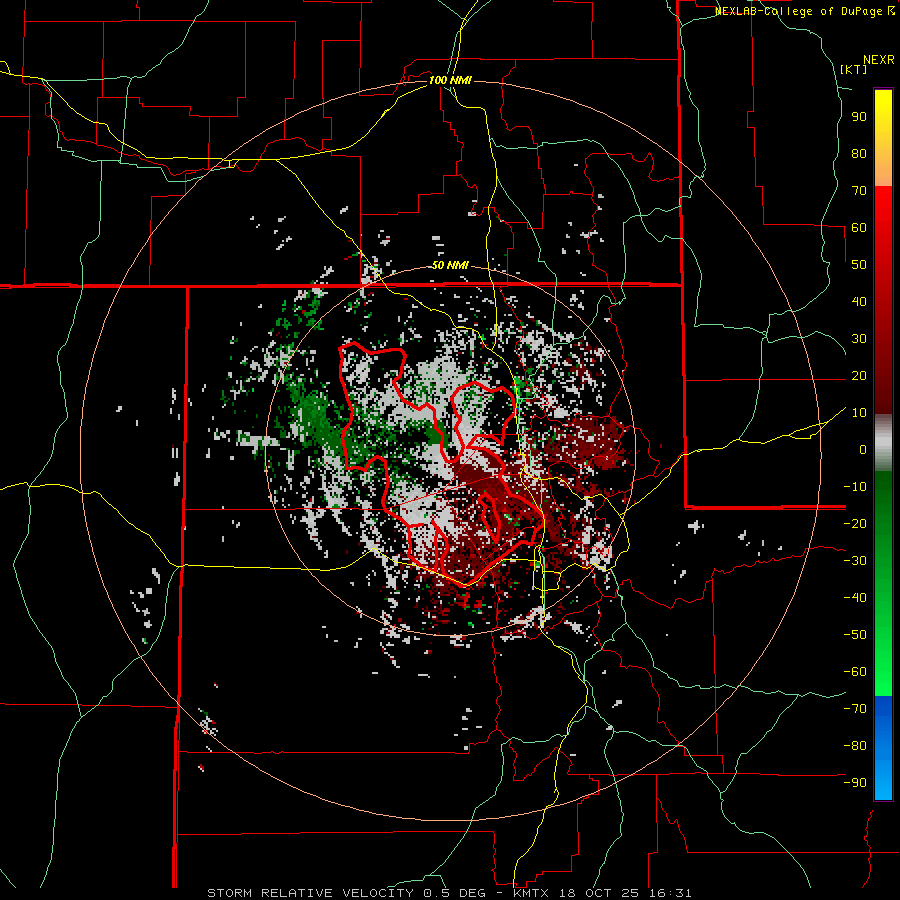The width and height of the screenshot is (900, 900).
Task: Click the NEXR label above the color bar
Action: tap(879, 60)
